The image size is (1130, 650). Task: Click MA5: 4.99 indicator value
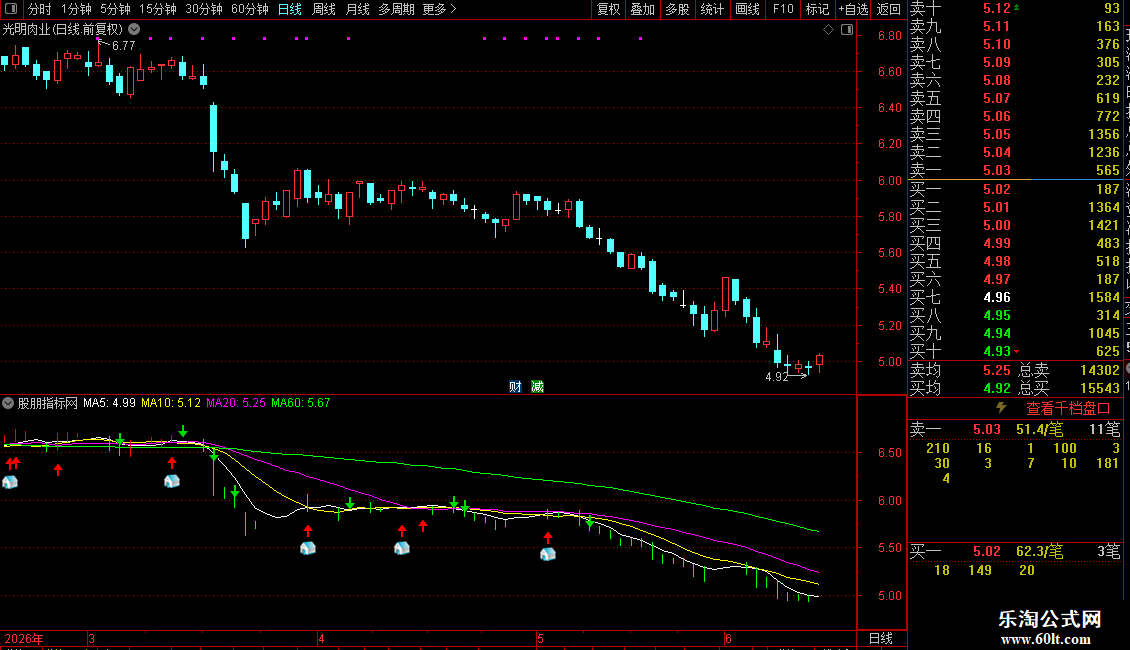pos(109,403)
